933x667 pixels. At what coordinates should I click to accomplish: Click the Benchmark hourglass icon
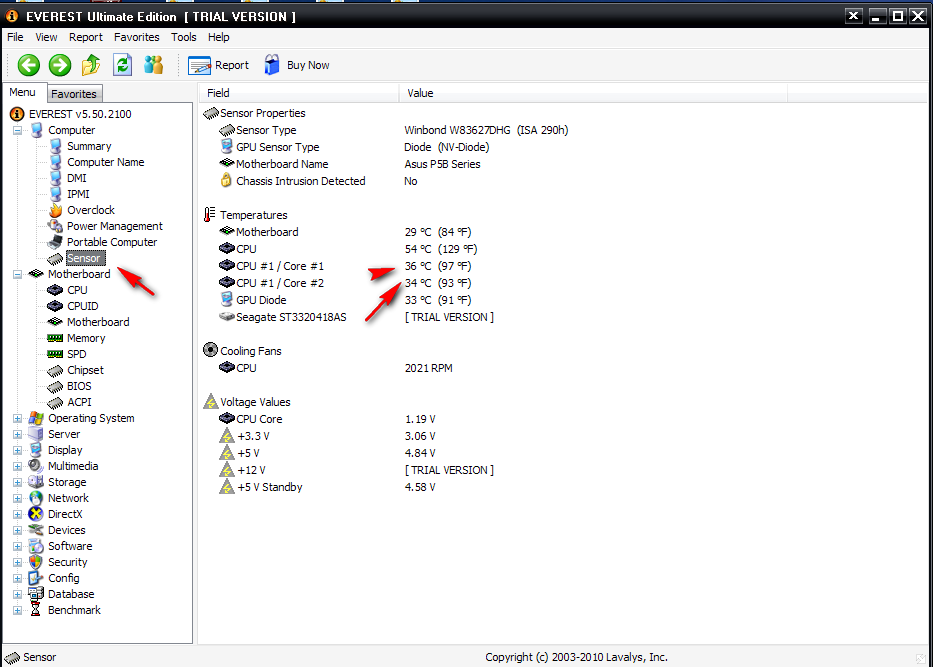(x=36, y=610)
